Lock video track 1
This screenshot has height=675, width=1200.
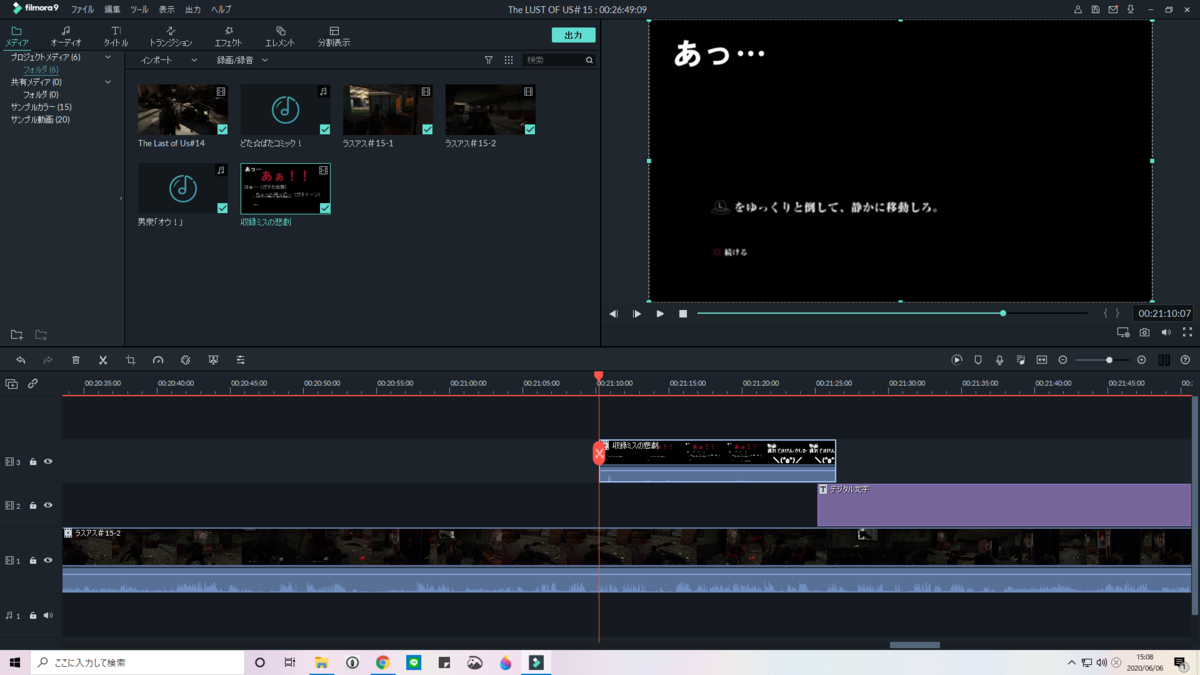[x=33, y=561]
